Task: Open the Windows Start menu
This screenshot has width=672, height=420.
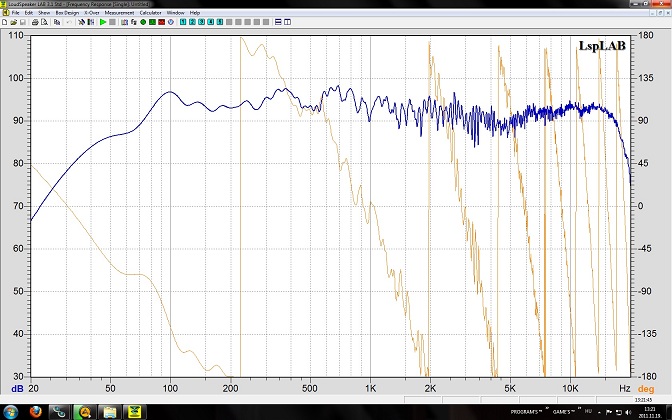Action: click(10, 412)
